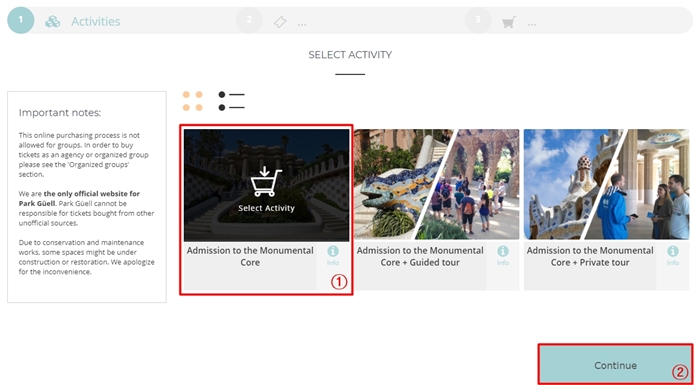
Task: Click the shopping cart Select Activity icon
Action: (x=266, y=181)
